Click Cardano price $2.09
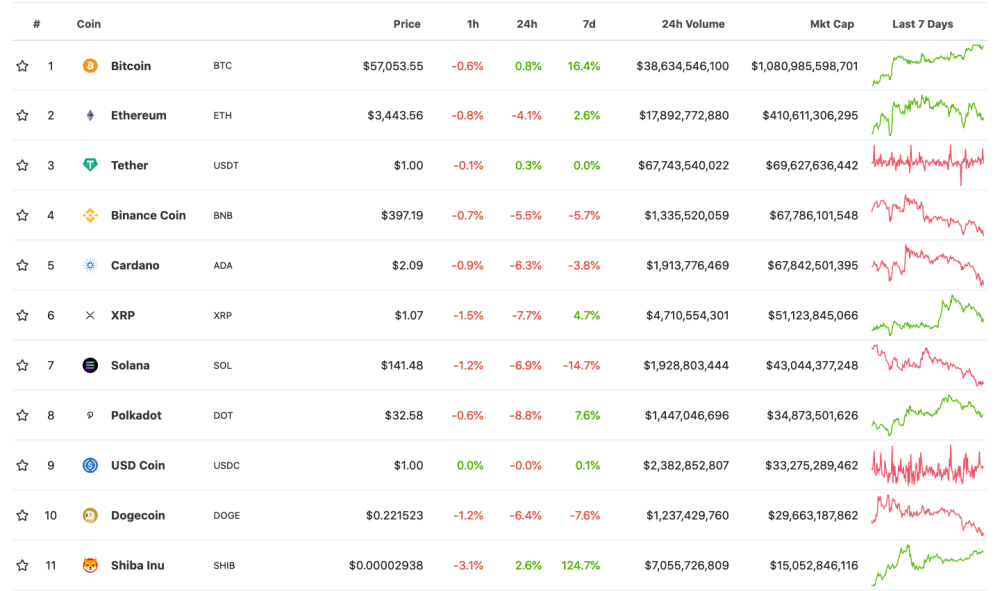Screen dimensions: 1000x591 click(408, 265)
